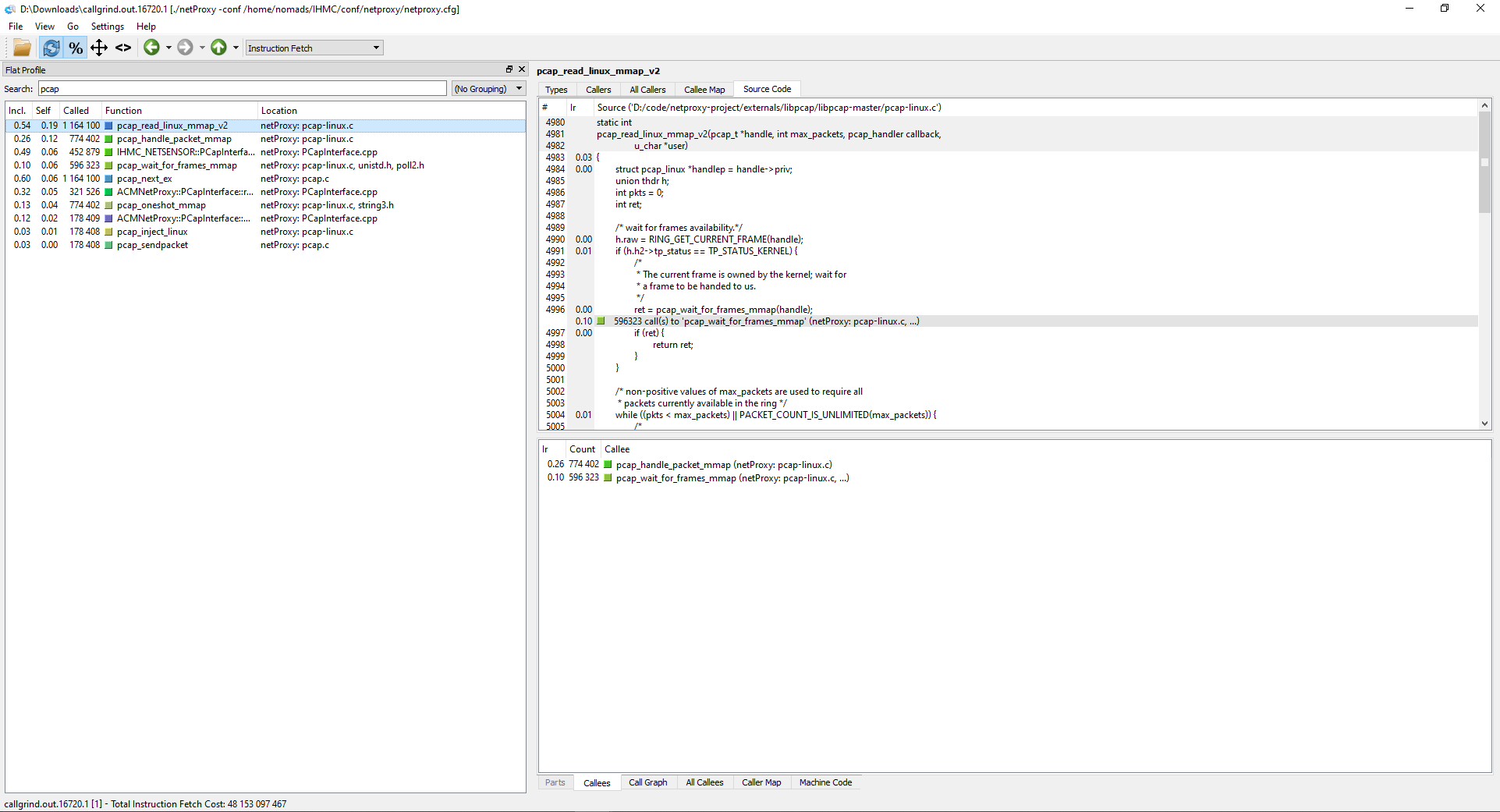Open the (No Grouping) dropdown
This screenshot has height=812, width=1500.
[x=488, y=88]
